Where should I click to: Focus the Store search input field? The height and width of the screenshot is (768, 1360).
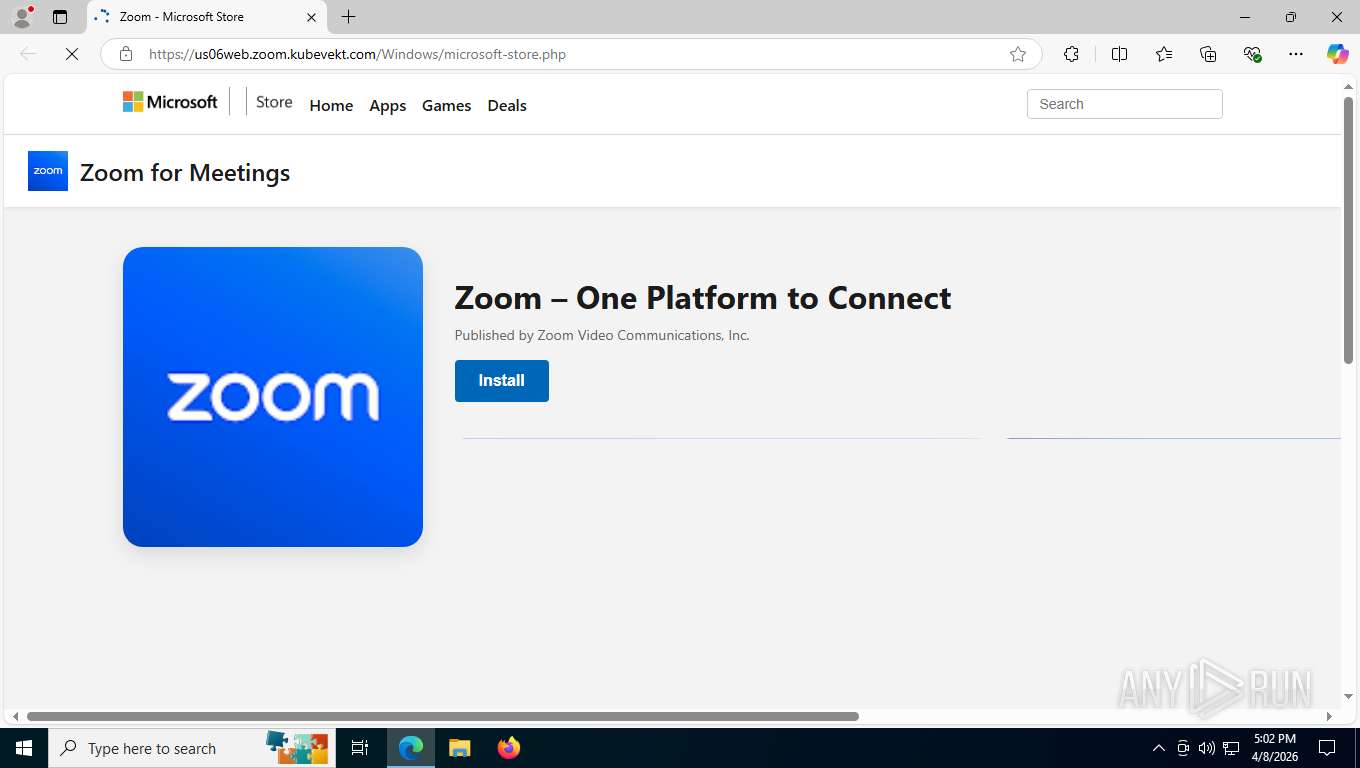click(x=1124, y=104)
